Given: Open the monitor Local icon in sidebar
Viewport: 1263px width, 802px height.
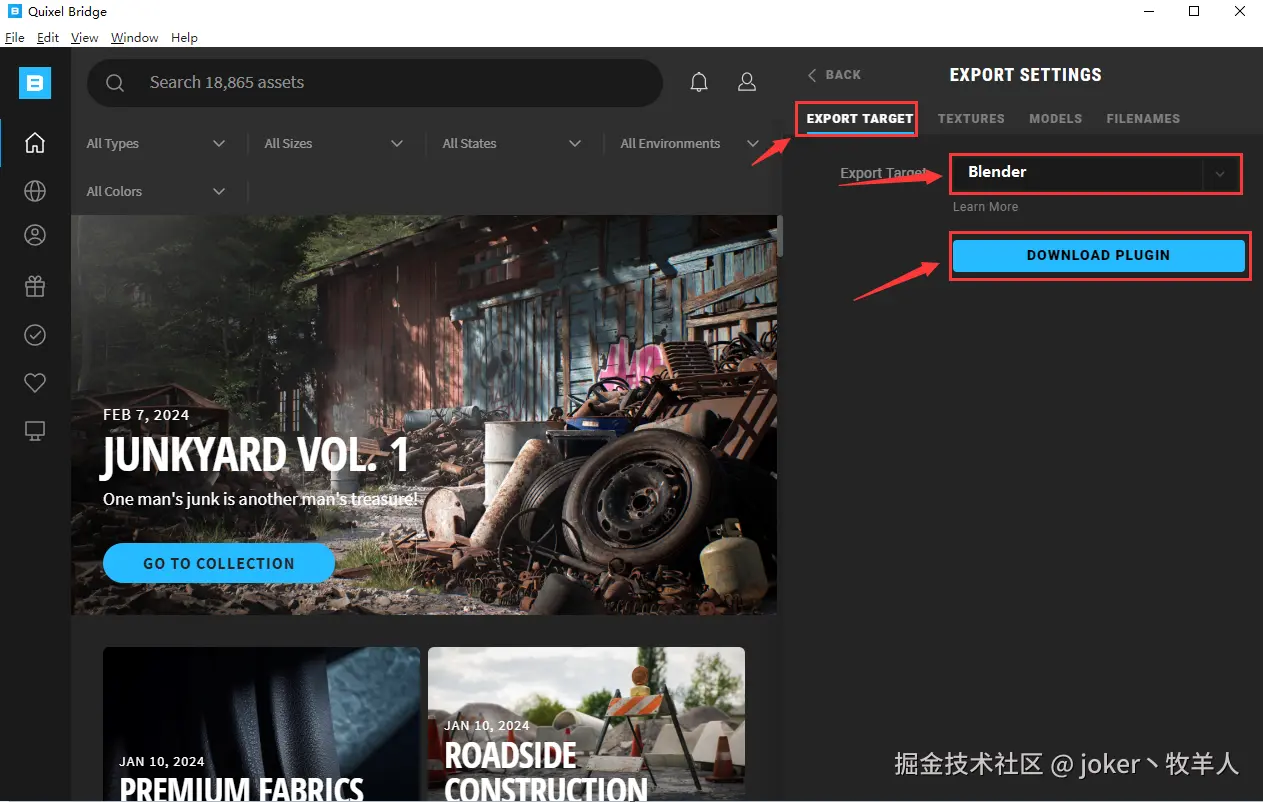Looking at the screenshot, I should [35, 431].
